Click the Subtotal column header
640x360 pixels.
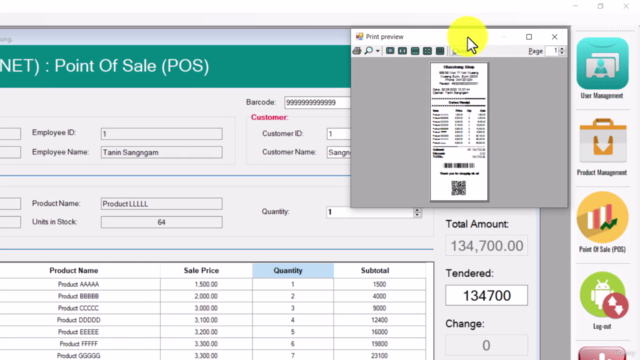click(379, 271)
